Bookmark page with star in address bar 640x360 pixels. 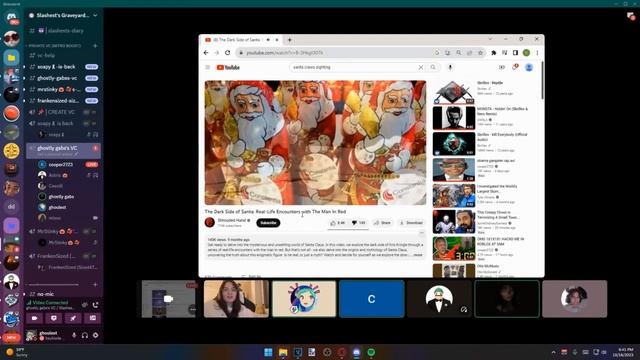480,53
